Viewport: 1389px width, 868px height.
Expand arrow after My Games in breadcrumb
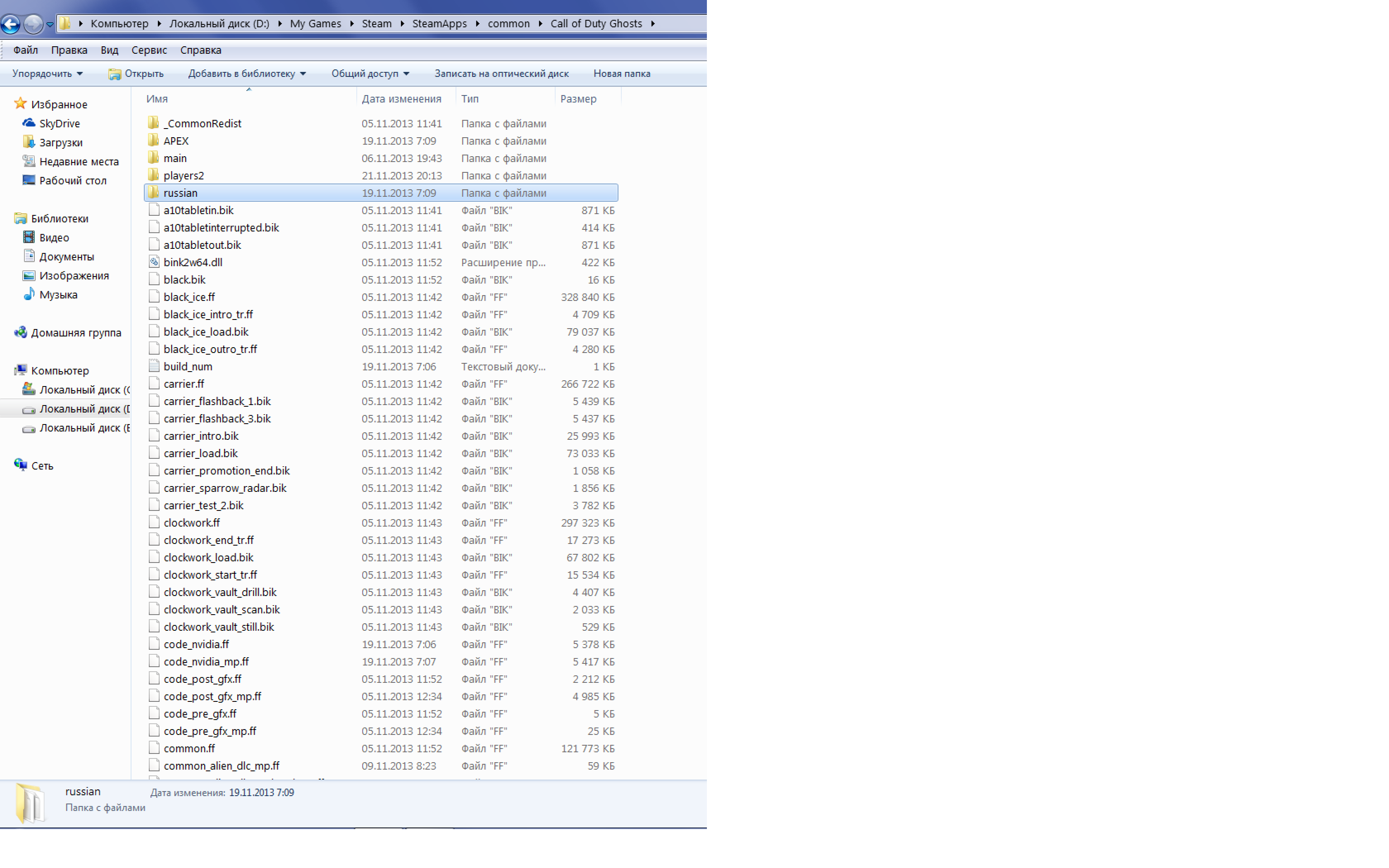coord(351,24)
